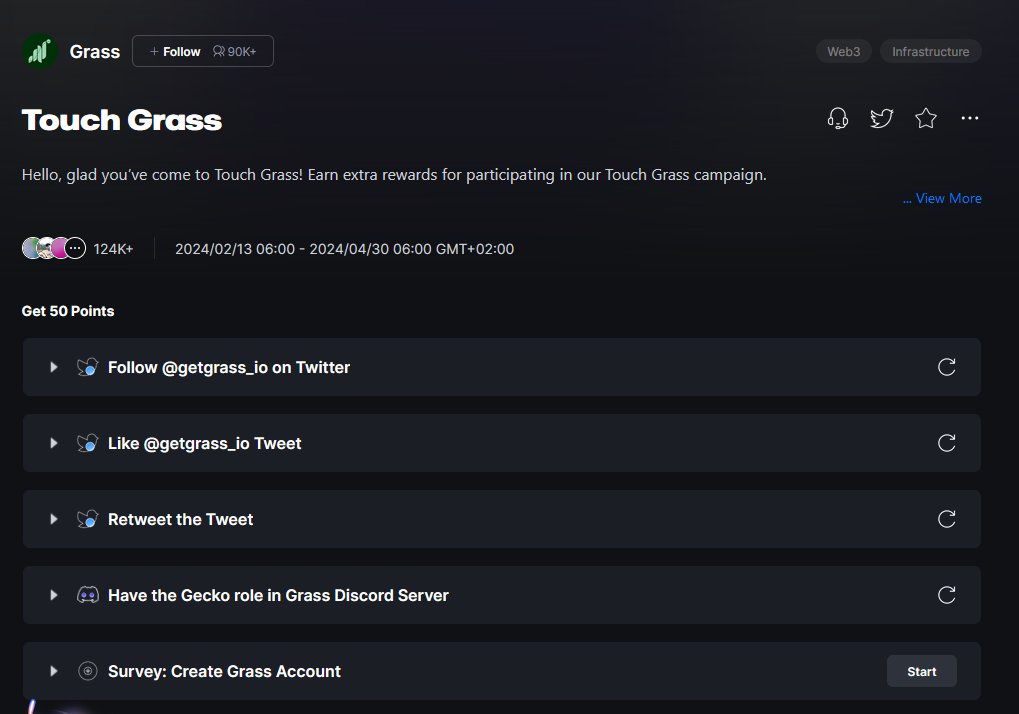Refresh Follow @getgrass_io on Twitter verification

tap(947, 367)
